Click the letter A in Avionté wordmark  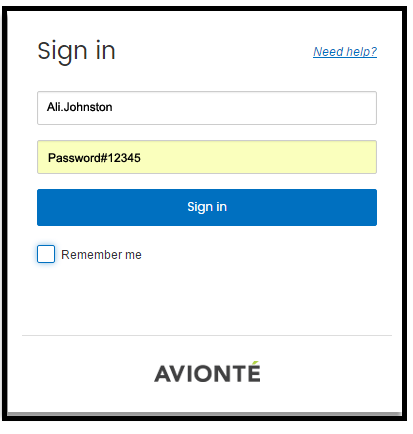tap(163, 374)
